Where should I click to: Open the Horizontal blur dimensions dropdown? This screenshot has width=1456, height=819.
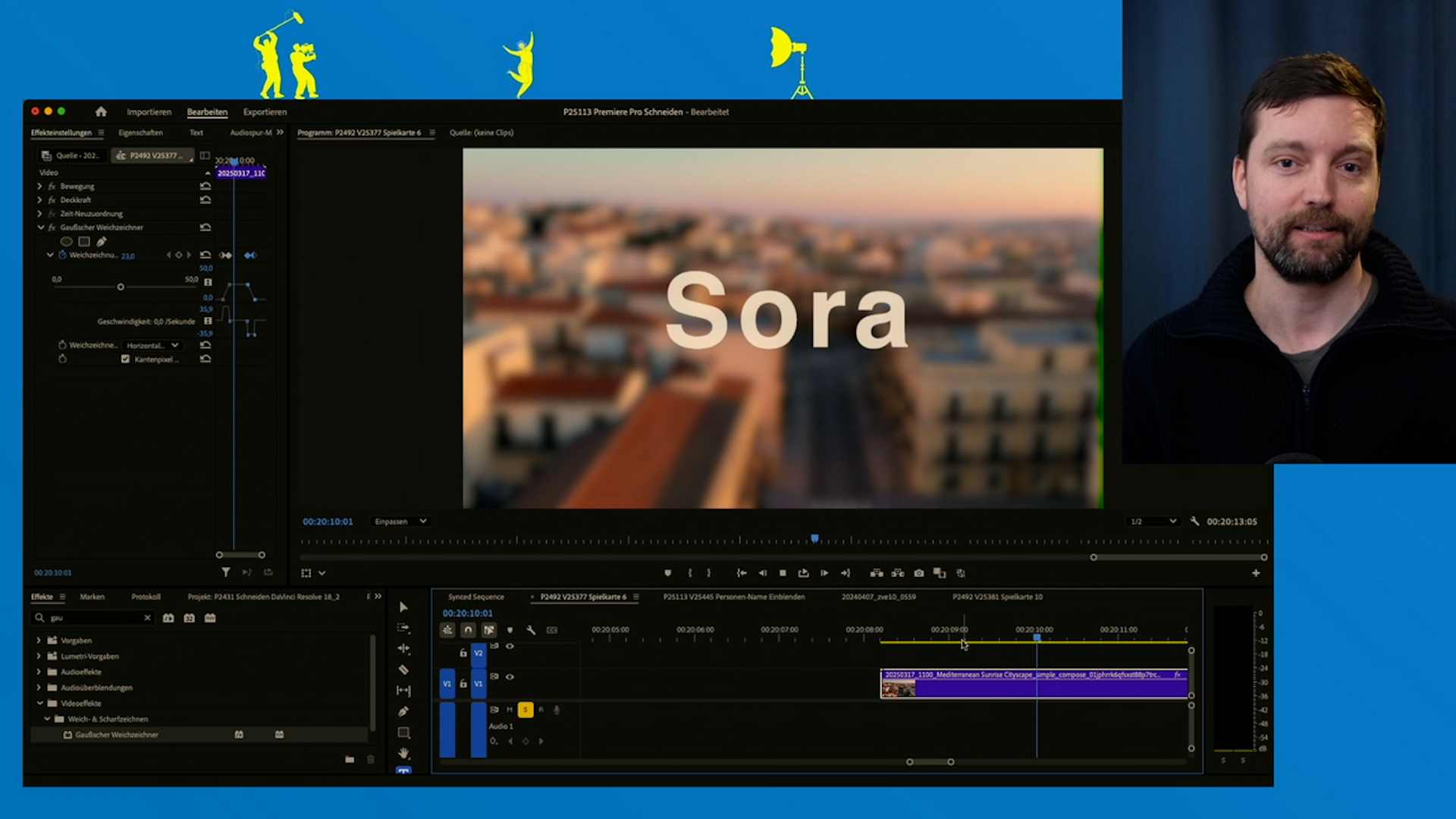click(152, 346)
